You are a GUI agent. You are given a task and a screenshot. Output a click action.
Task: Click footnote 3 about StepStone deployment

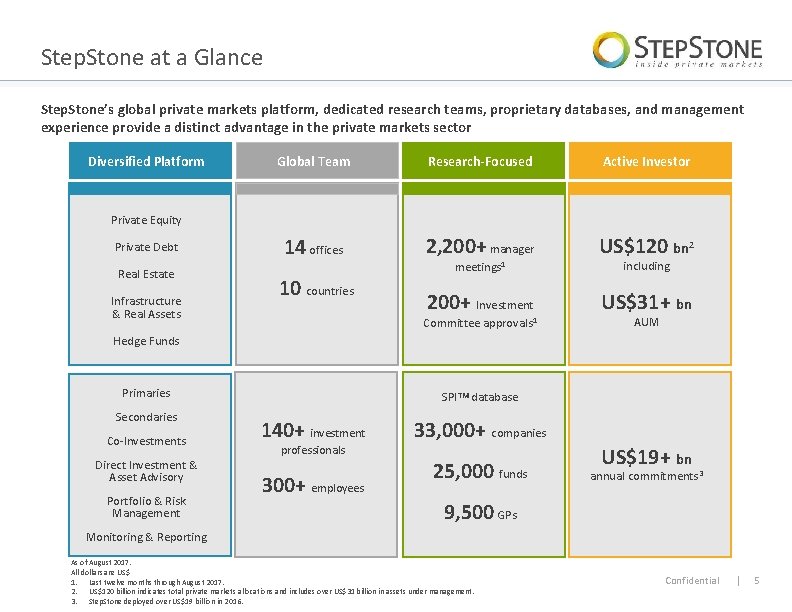(157, 601)
